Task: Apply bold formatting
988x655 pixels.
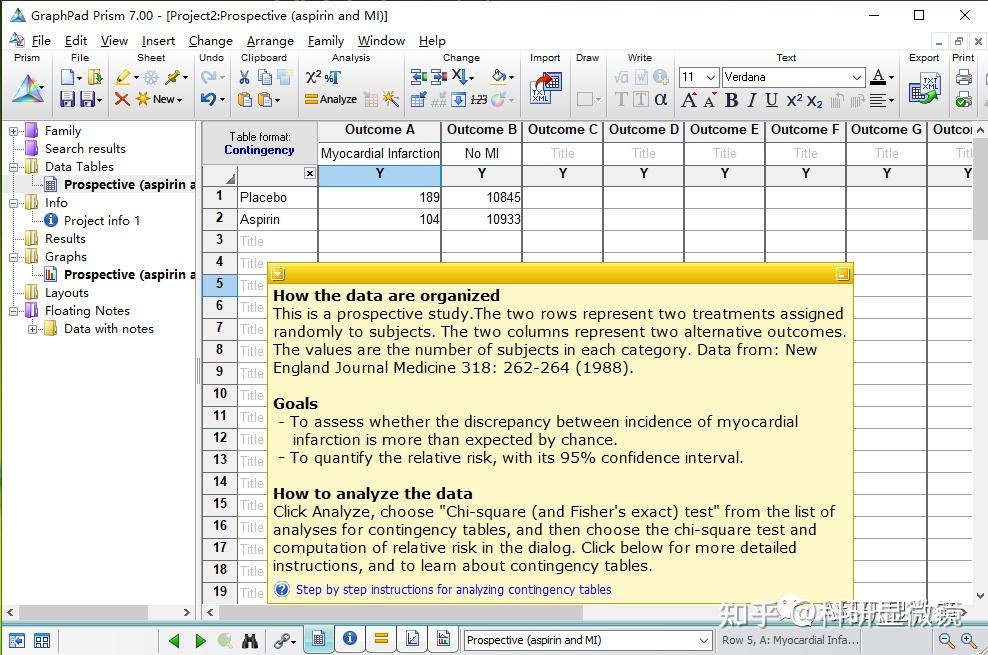Action: pos(732,100)
